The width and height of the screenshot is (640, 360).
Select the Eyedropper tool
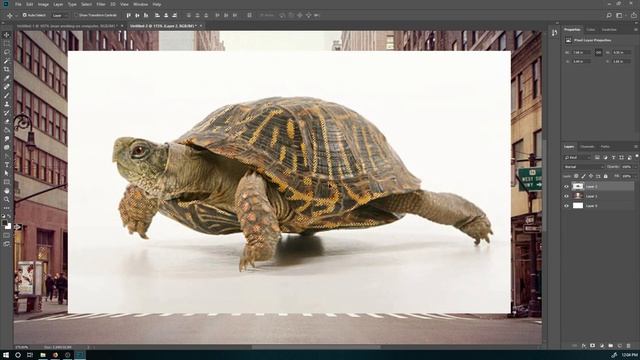[x=6, y=78]
